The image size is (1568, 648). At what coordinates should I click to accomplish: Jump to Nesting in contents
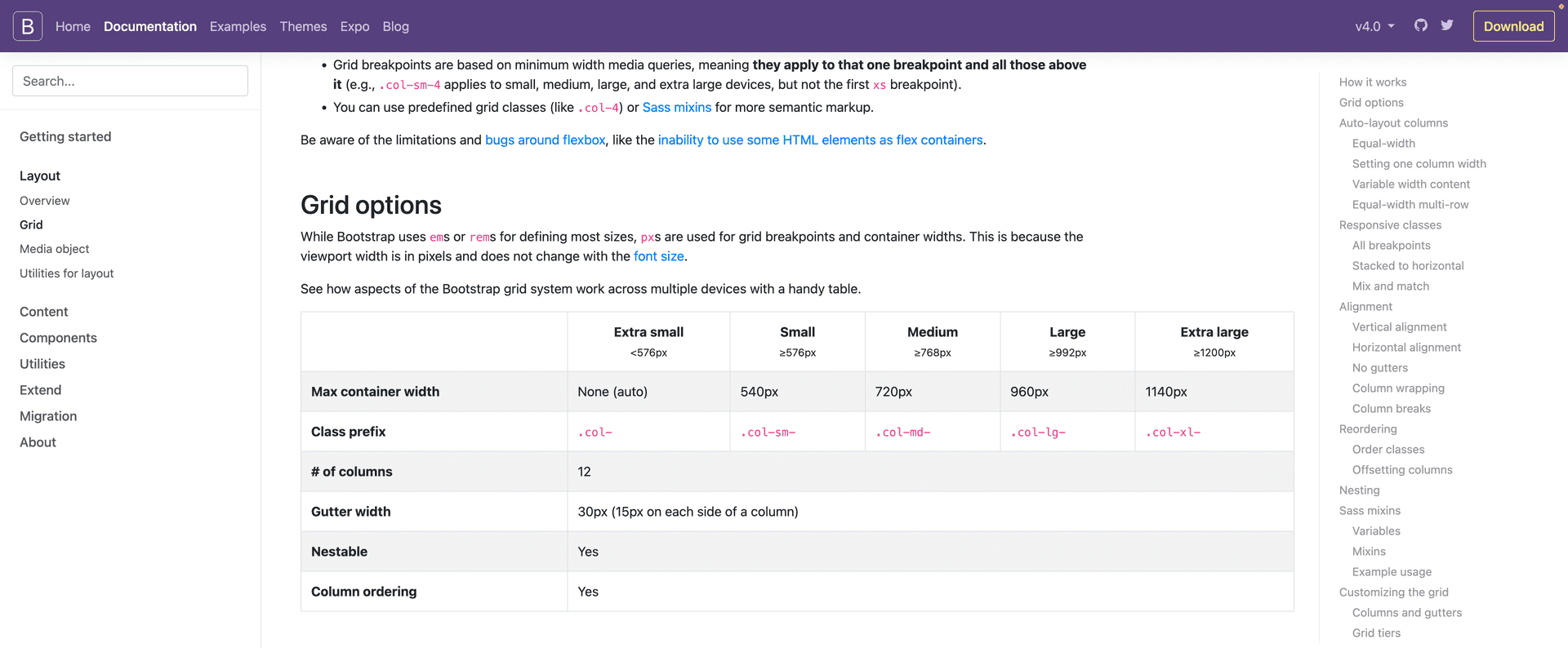pos(1360,490)
